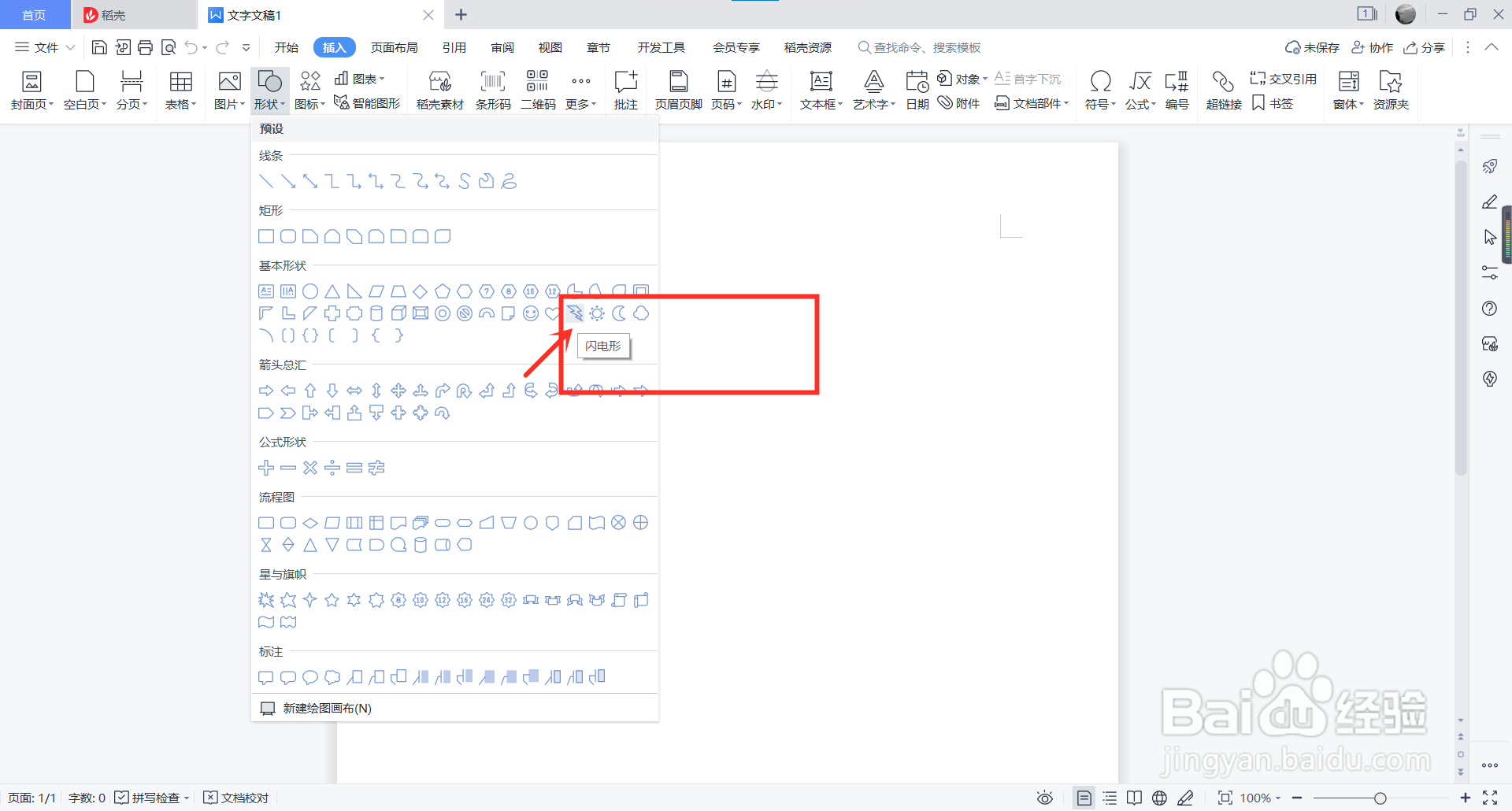Image resolution: width=1512 pixels, height=811 pixels.
Task: Insert a comment with 批注
Action: pos(626,90)
